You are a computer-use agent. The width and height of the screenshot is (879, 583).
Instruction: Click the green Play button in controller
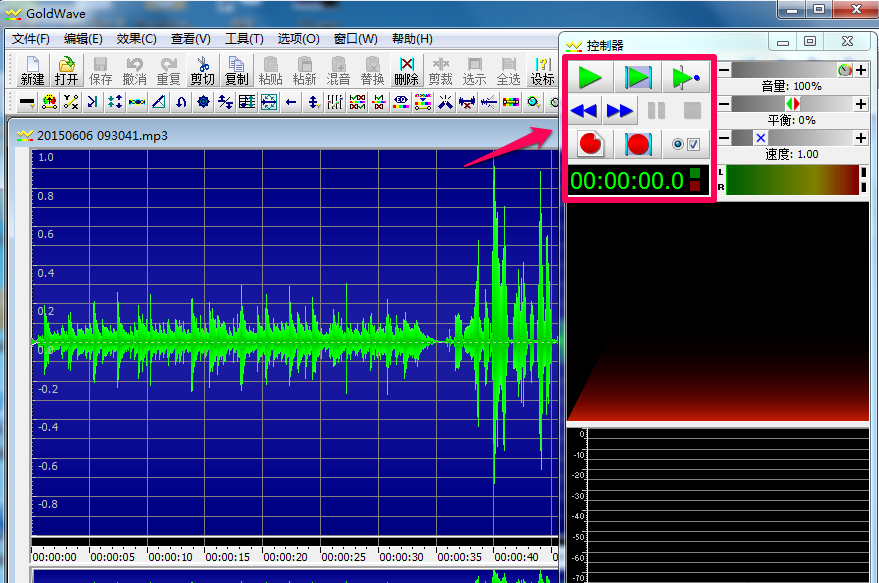590,77
